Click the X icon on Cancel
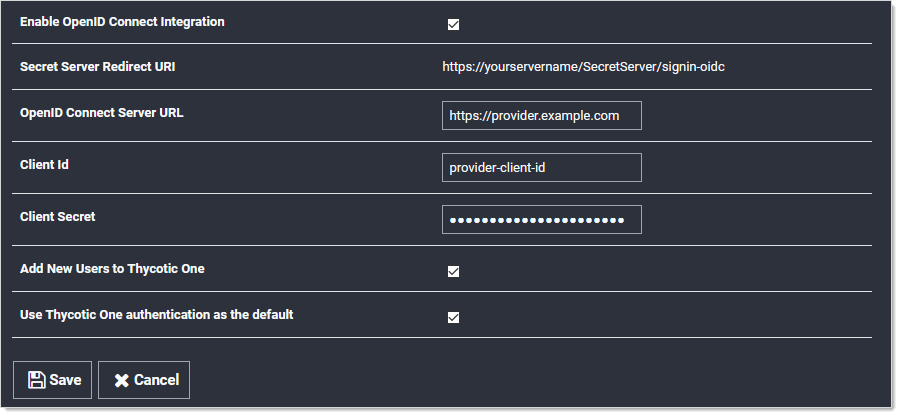Viewport: 900px width, 416px height. pyautogui.click(x=121, y=380)
